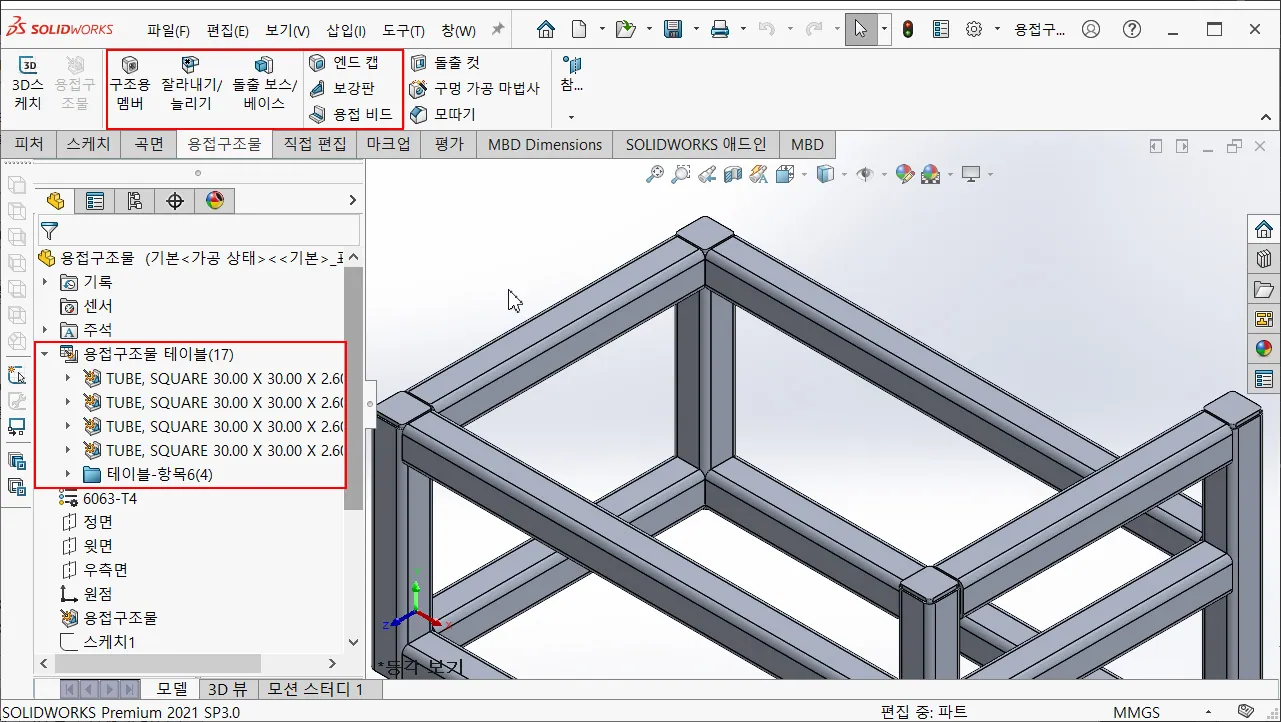Expand the 테이블-항목6(4) folder
Image resolution: width=1281 pixels, height=722 pixels.
[x=67, y=474]
